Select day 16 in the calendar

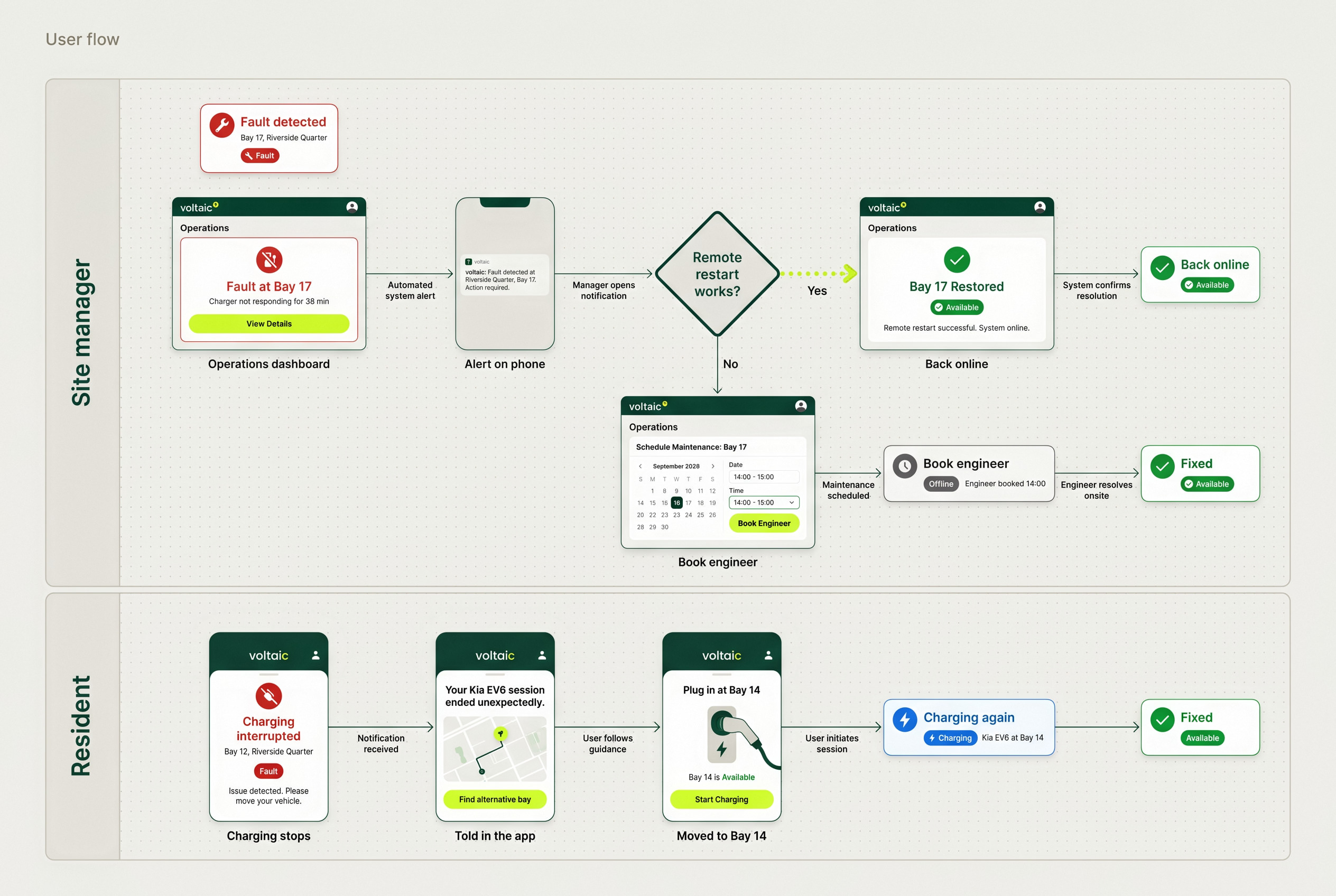pos(676,503)
